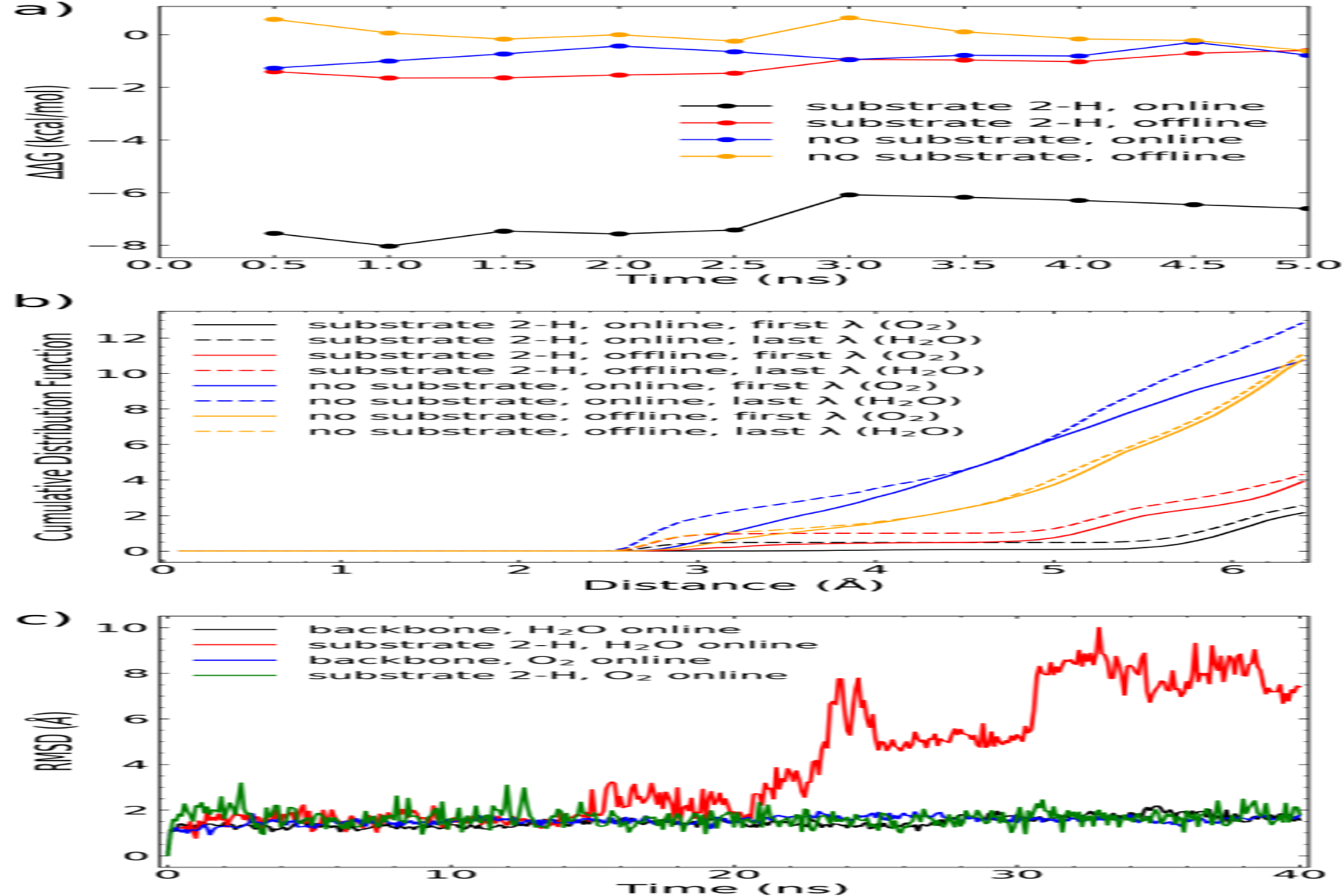Click the orange data point at 0.5 ns
1344x896 pixels.
point(274,19)
